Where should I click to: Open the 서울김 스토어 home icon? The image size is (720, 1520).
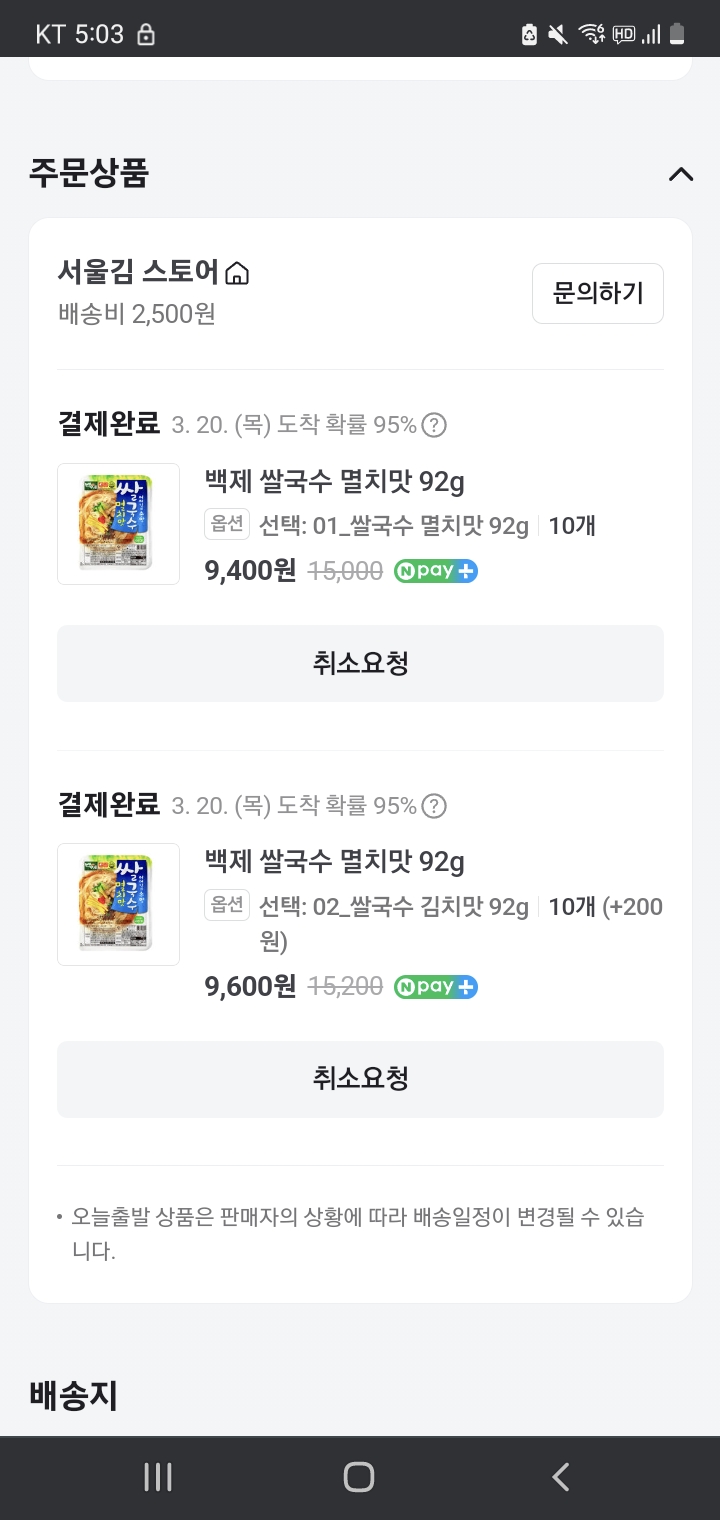(237, 272)
